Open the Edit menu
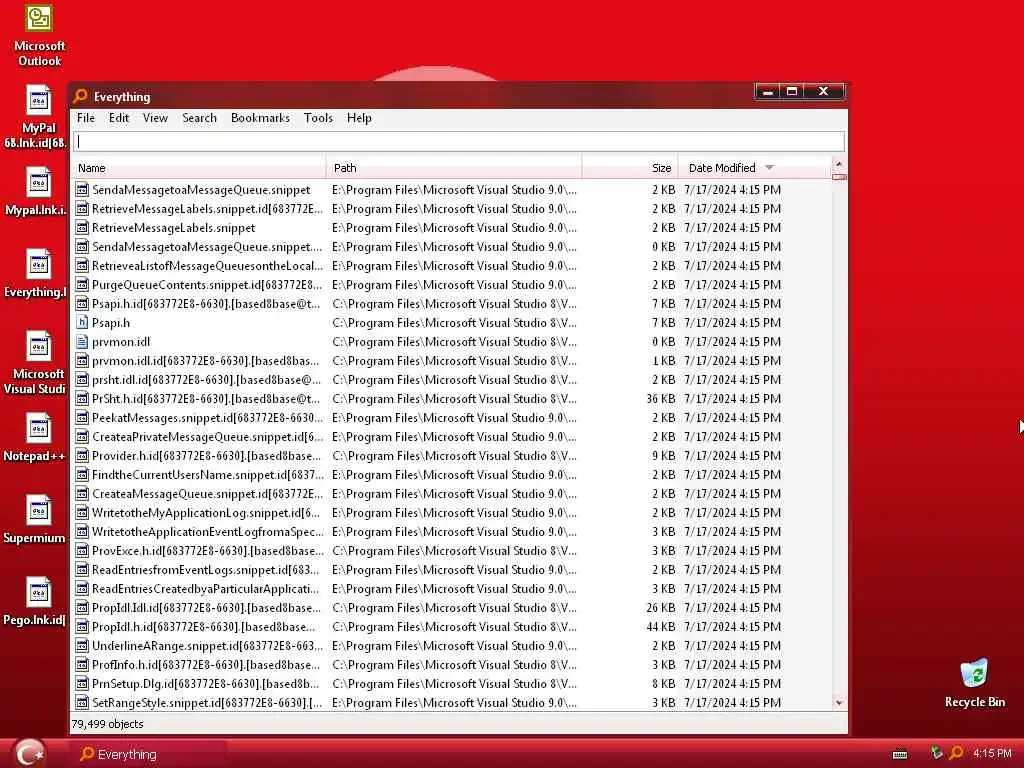This screenshot has height=768, width=1024. pyautogui.click(x=119, y=118)
